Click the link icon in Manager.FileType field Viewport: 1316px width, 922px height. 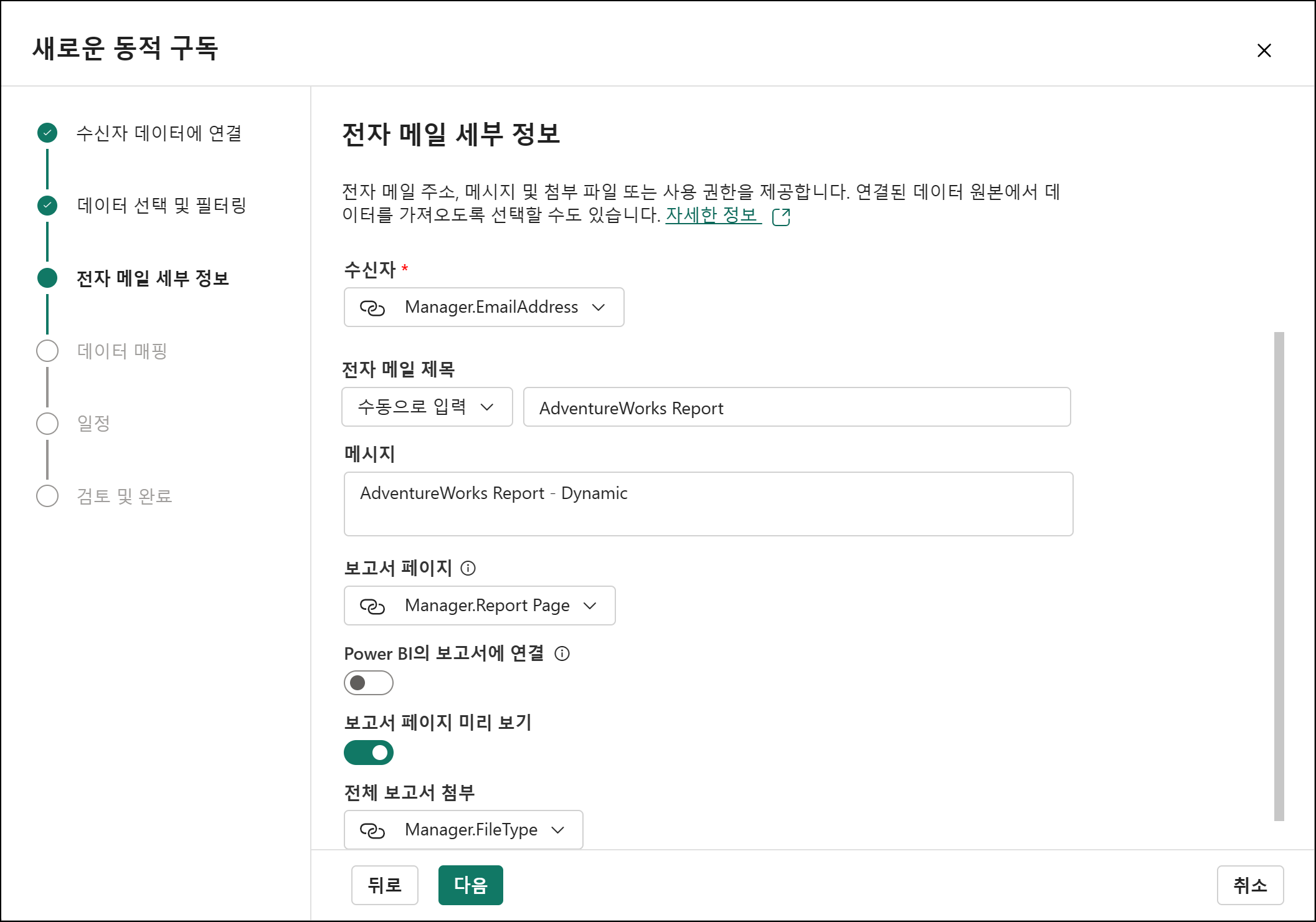(x=372, y=830)
